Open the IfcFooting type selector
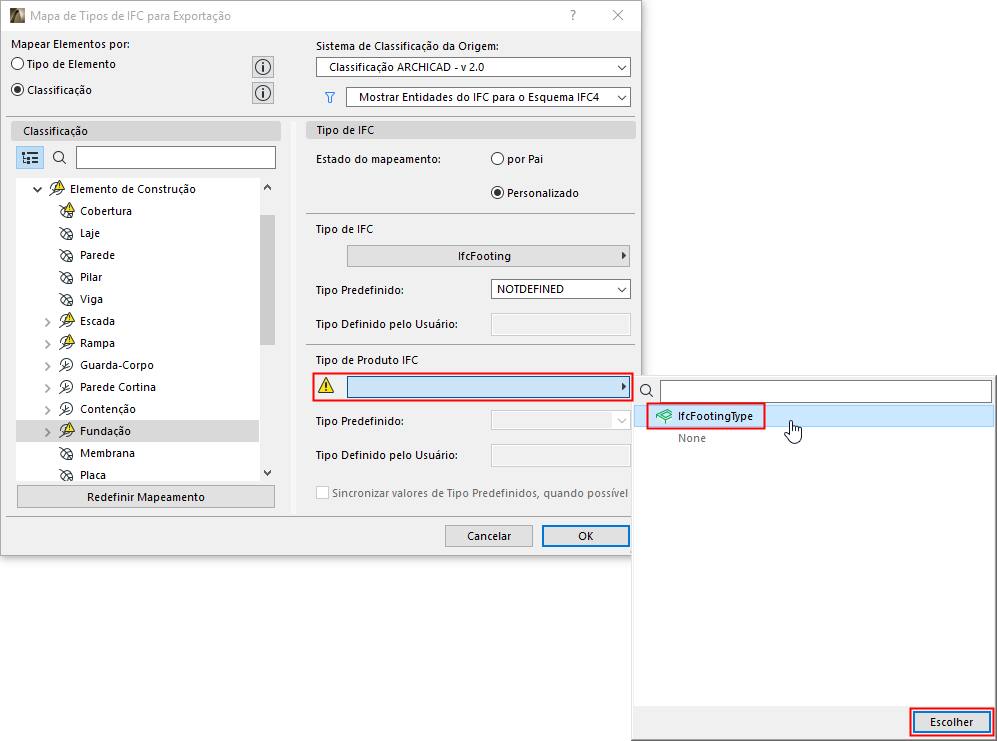Viewport: 997px width, 741px height. [488, 256]
